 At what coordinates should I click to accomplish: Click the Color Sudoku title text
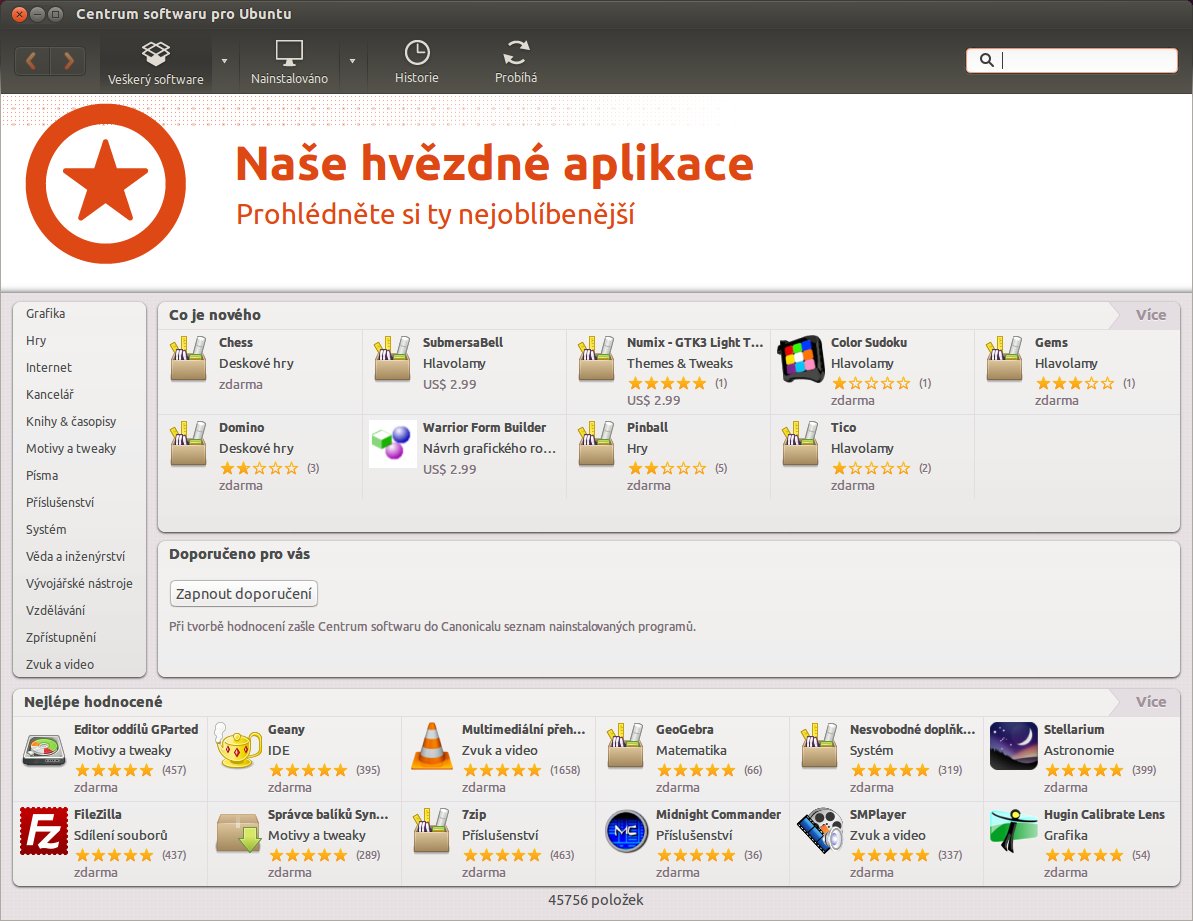coord(869,342)
